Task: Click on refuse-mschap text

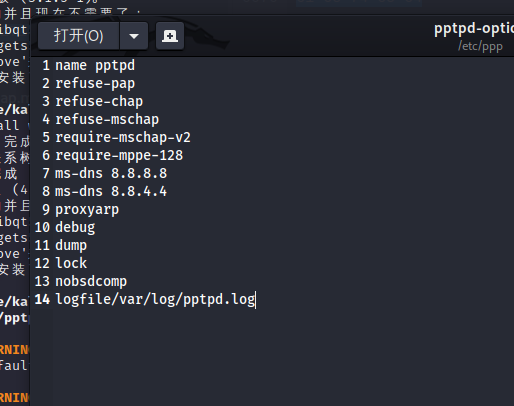Action: [107, 119]
